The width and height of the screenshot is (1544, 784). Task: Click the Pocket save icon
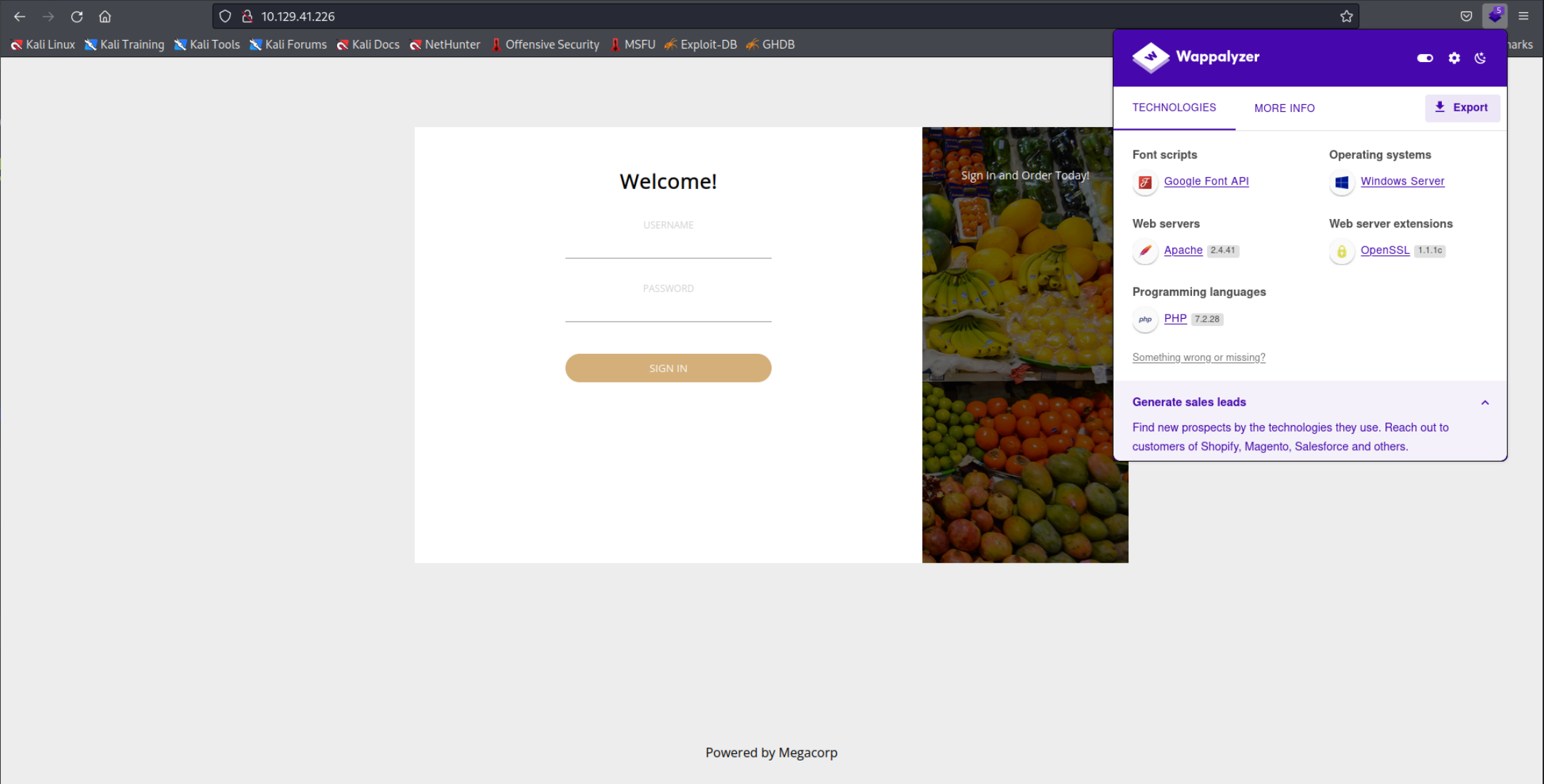coord(1466,16)
